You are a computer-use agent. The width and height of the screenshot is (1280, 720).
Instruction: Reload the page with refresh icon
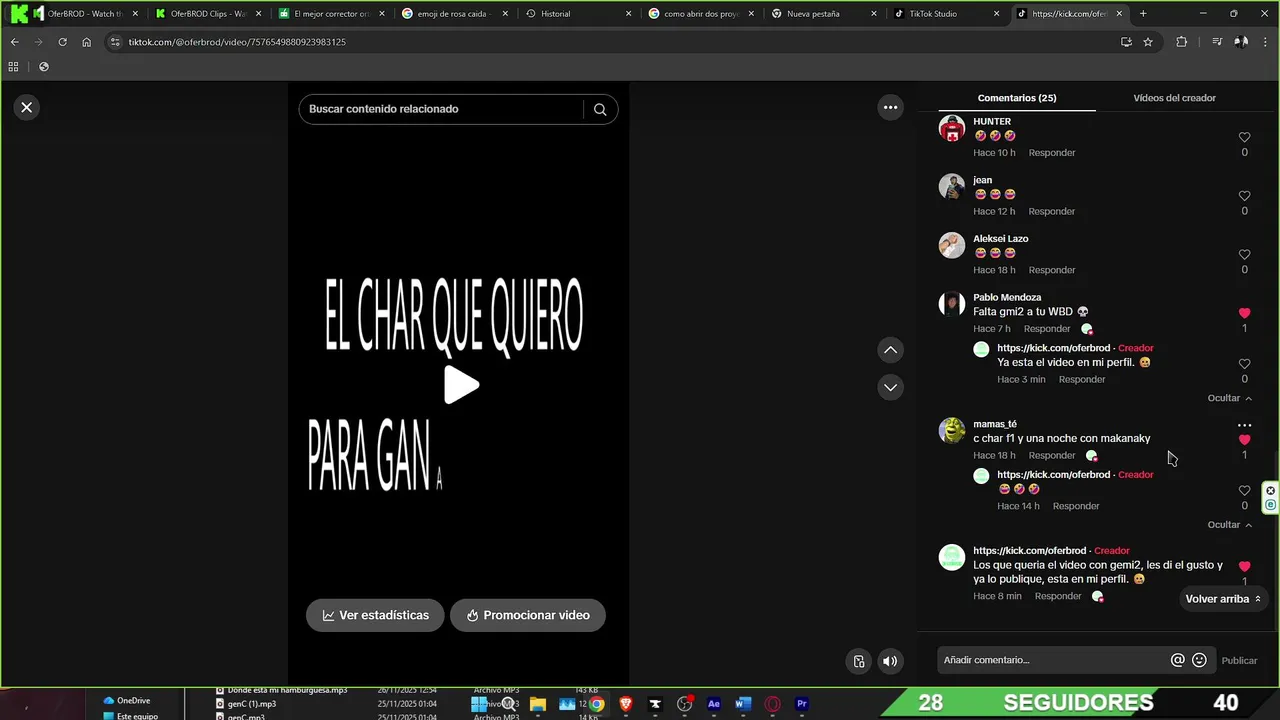point(62,42)
